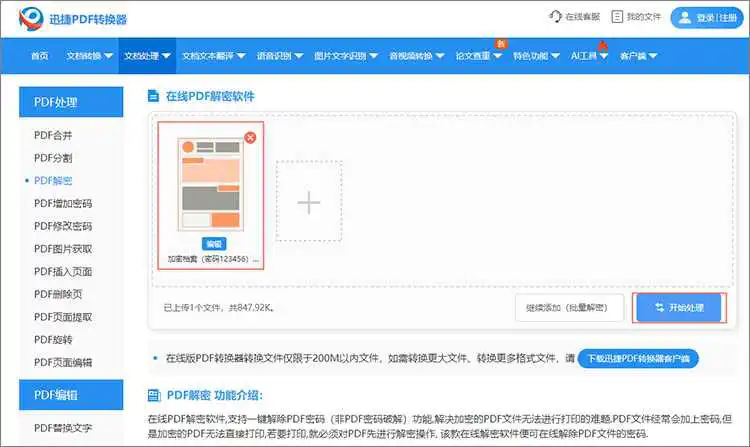This screenshot has width=750, height=447.
Task: Select PDF插入页面 in sidebar
Action: click(63, 272)
